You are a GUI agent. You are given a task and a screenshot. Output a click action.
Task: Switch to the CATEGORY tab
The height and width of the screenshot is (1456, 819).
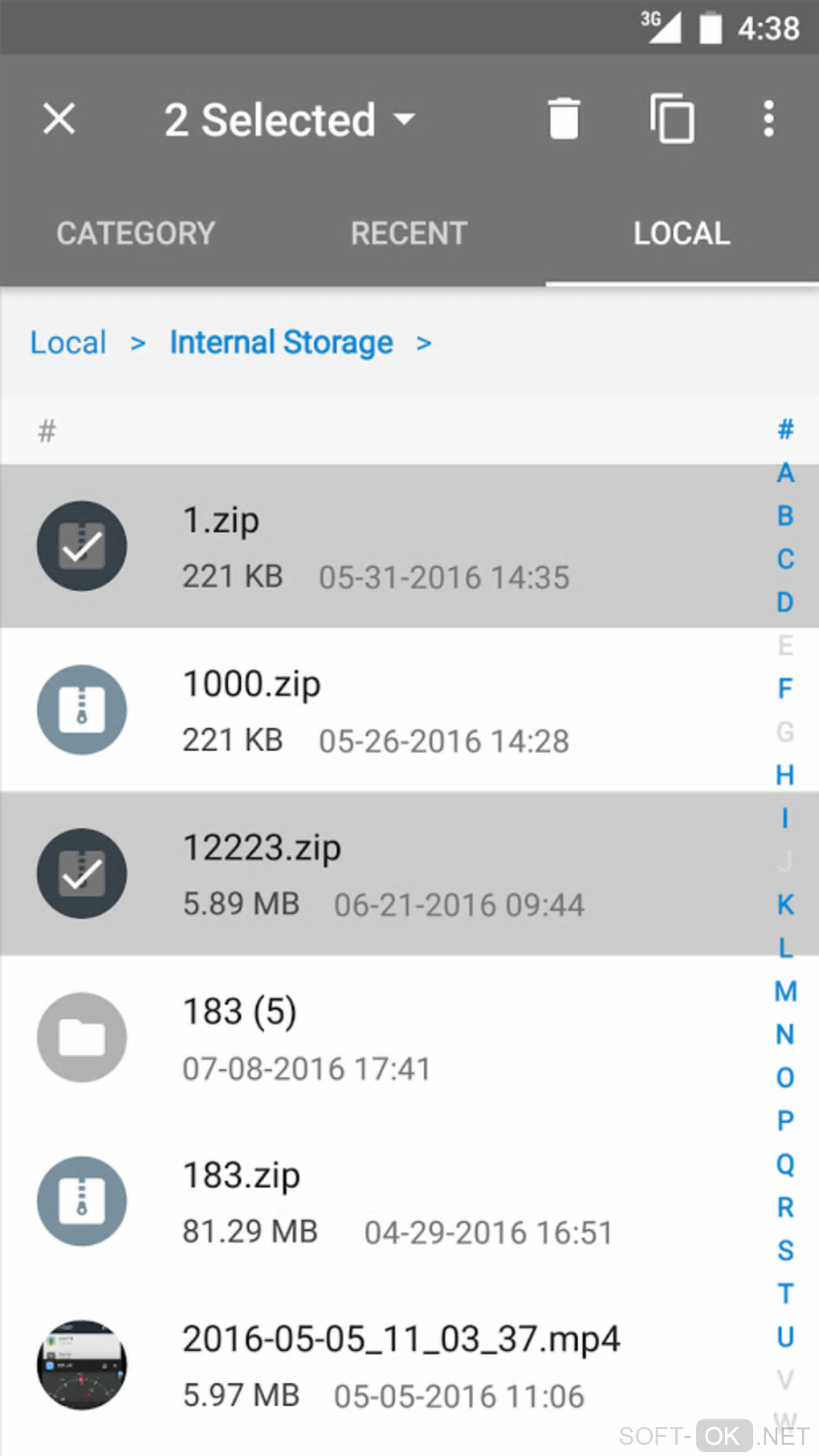coord(136,234)
